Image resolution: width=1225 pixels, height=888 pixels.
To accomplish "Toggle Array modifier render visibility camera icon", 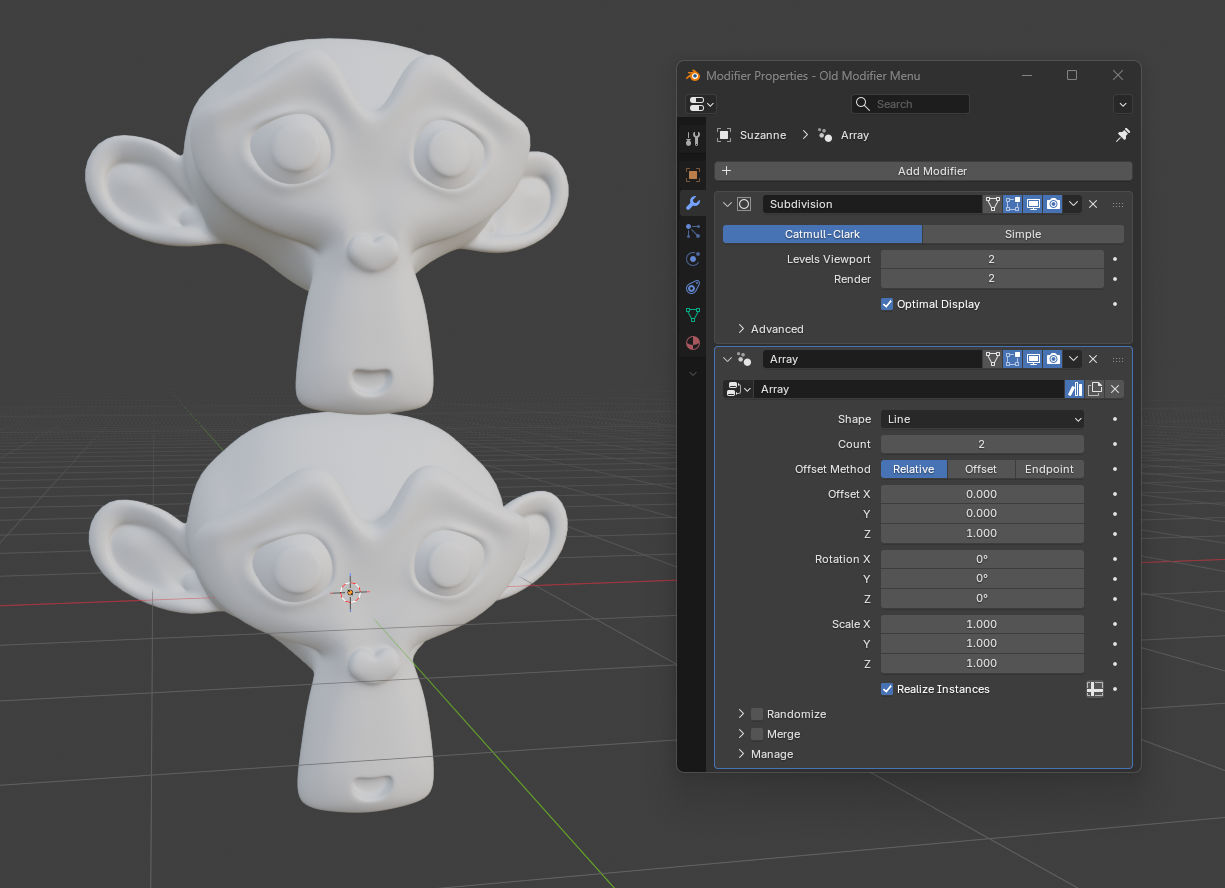I will pos(1053,359).
